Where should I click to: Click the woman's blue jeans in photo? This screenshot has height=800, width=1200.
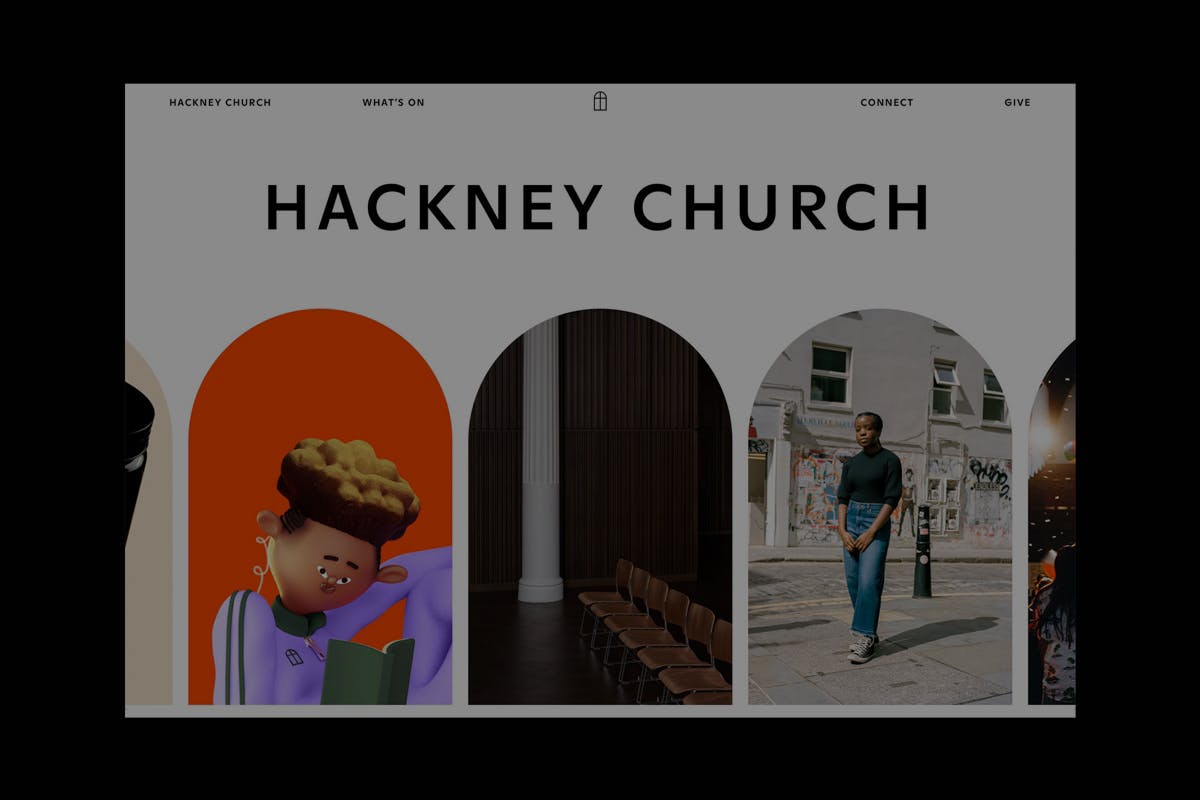[865, 570]
